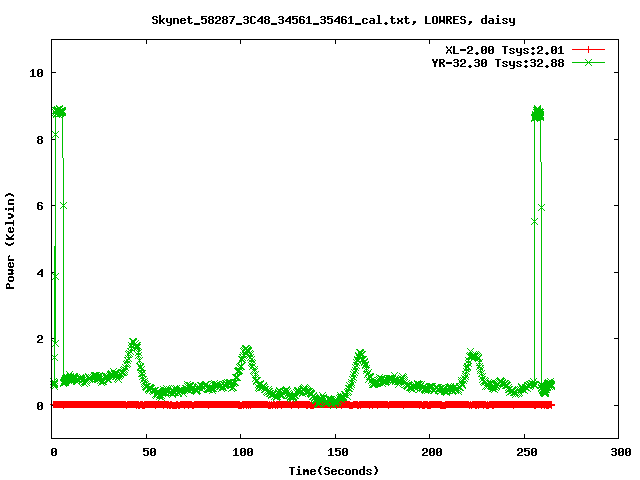Image resolution: width=640 pixels, height=480 pixels.
Task: Click the green peak near 103 seconds
Action: click(x=246, y=351)
